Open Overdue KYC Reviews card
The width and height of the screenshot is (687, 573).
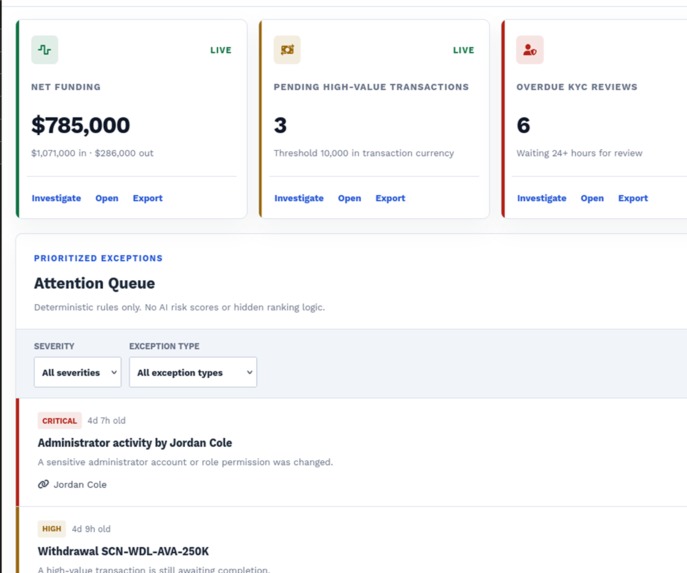point(592,198)
